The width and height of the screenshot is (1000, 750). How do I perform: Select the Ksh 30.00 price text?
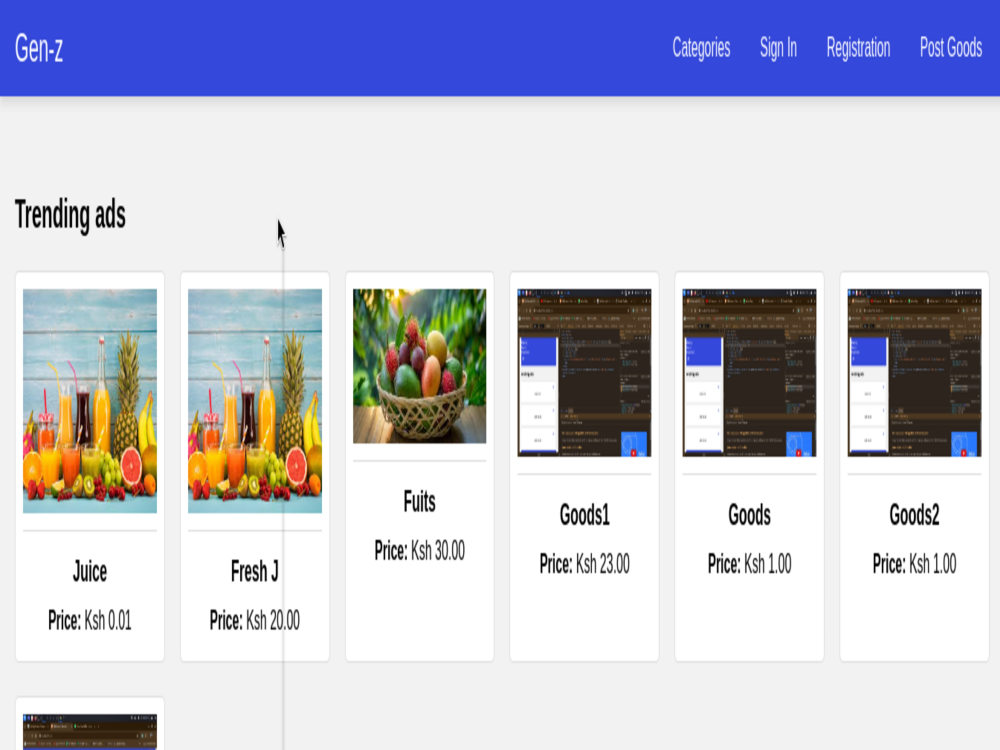click(438, 550)
